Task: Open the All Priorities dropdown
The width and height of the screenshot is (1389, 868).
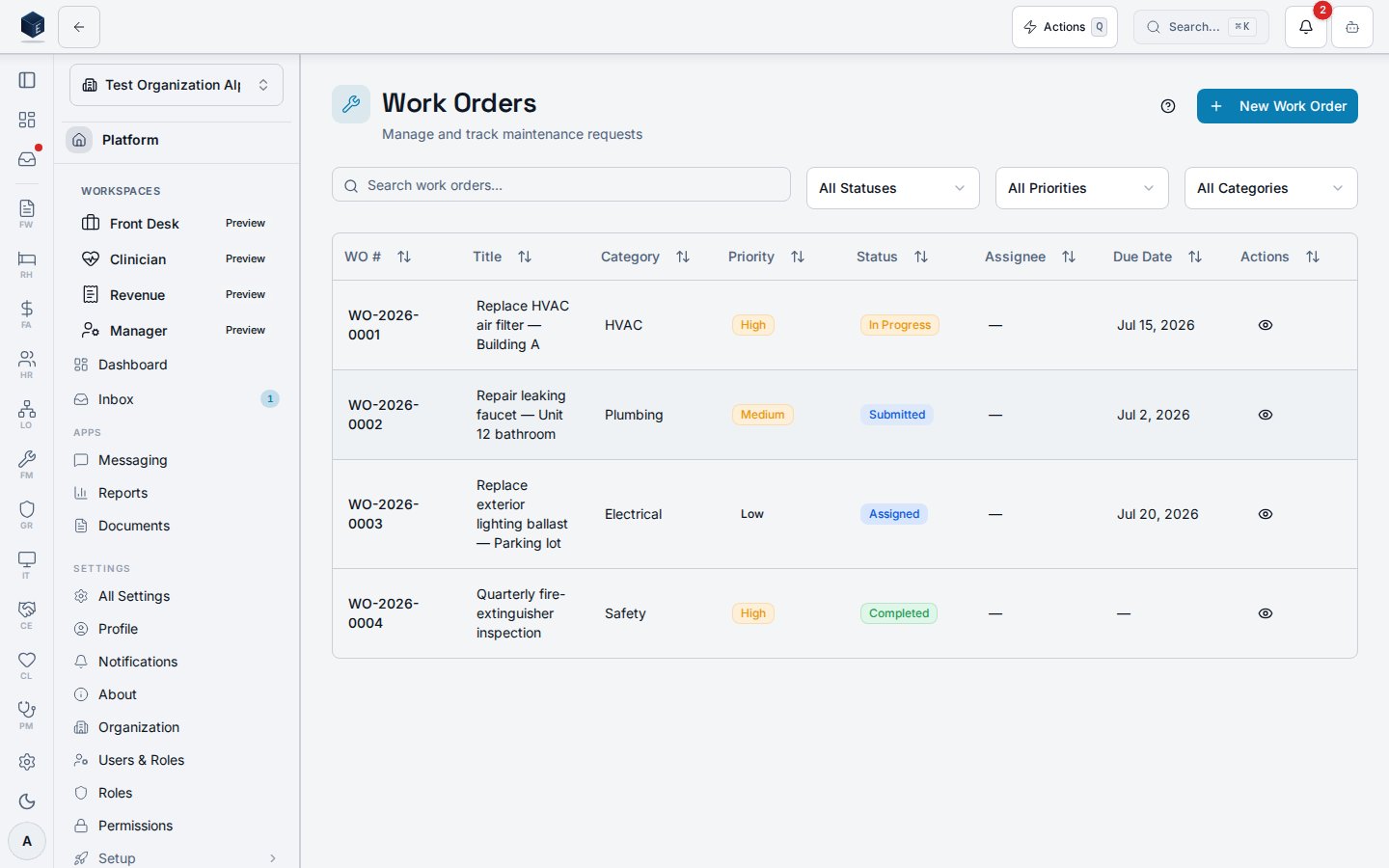Action: tap(1082, 188)
